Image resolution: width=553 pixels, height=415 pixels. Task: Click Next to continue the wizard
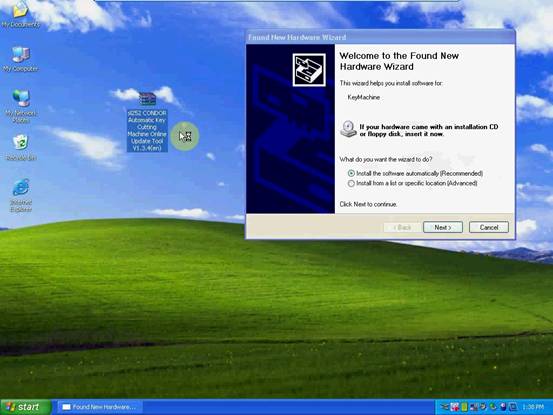443,227
